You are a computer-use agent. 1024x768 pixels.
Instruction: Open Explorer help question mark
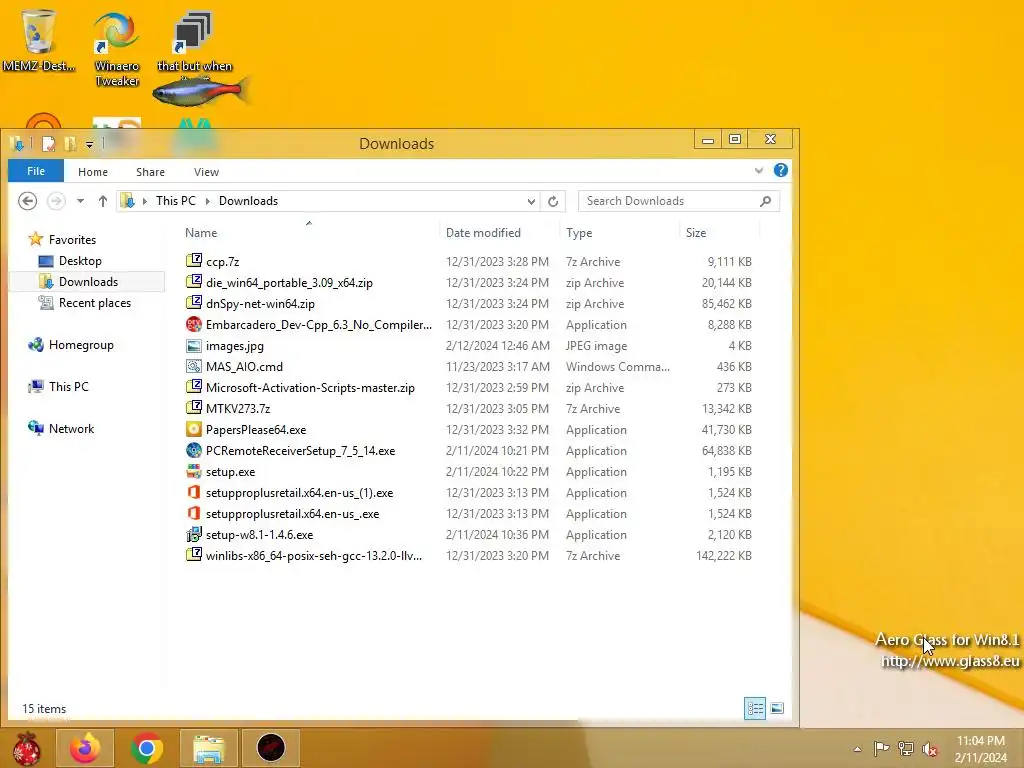[780, 170]
